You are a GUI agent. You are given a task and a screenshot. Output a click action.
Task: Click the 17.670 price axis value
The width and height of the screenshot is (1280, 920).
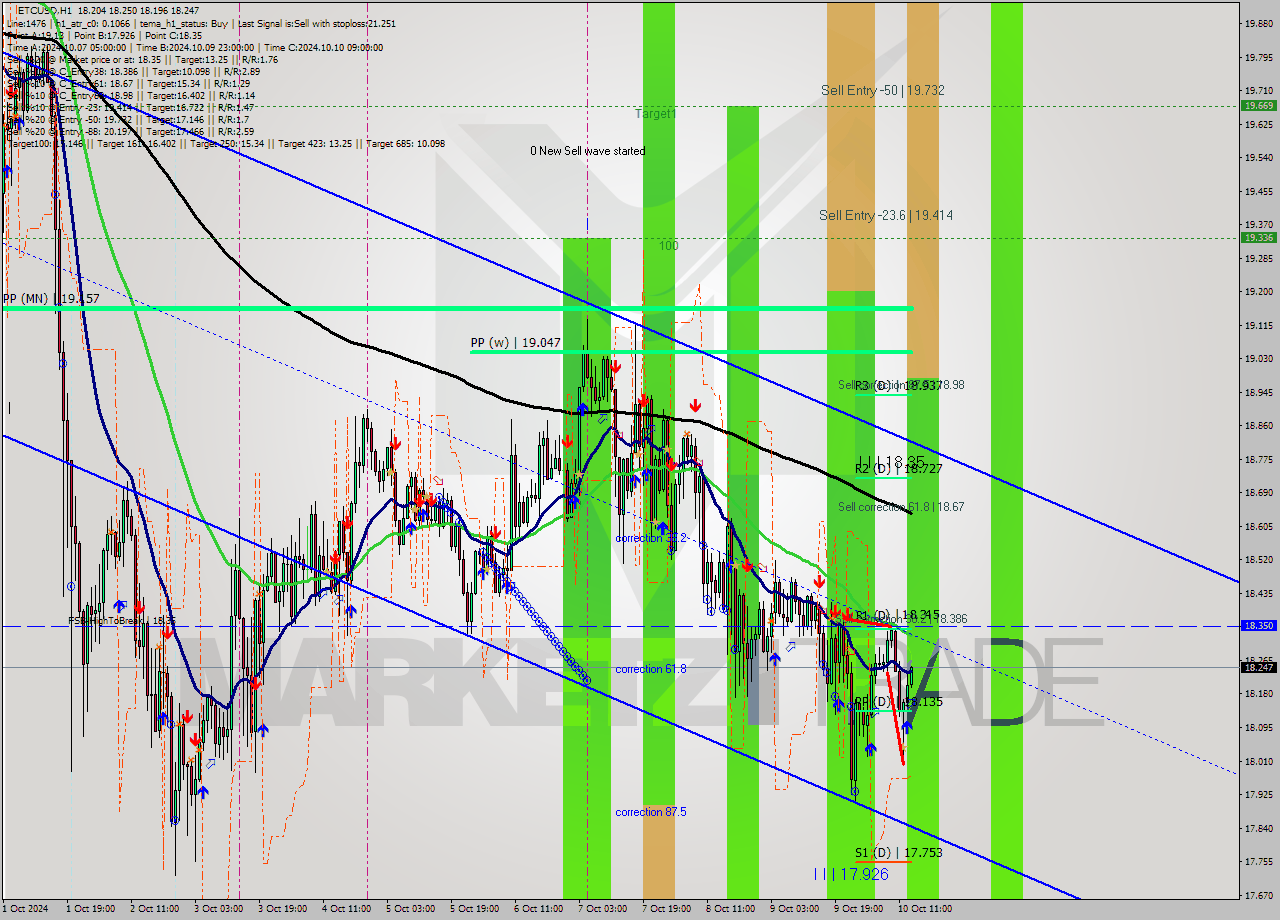(x=1258, y=895)
